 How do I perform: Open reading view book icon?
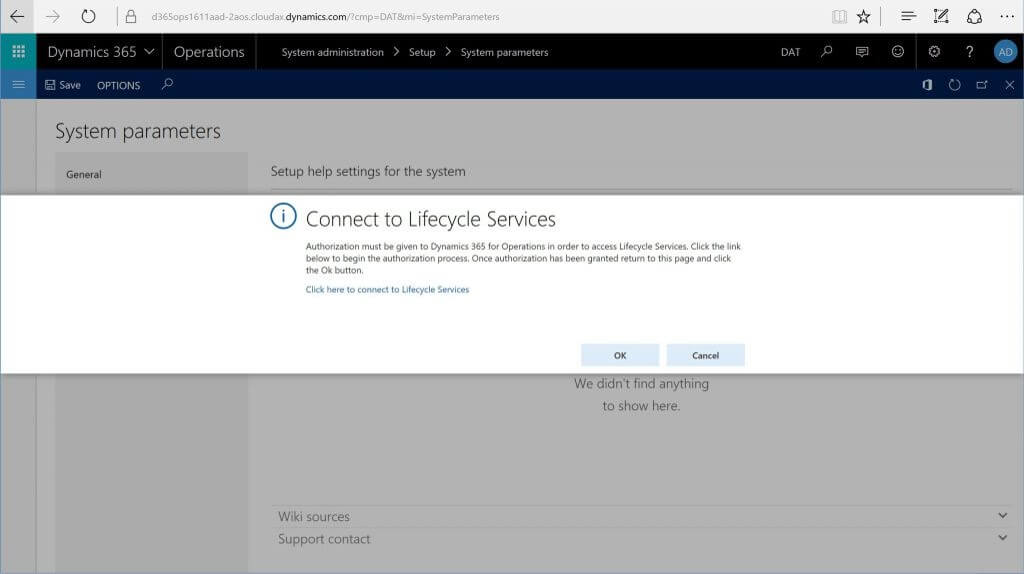pos(839,16)
